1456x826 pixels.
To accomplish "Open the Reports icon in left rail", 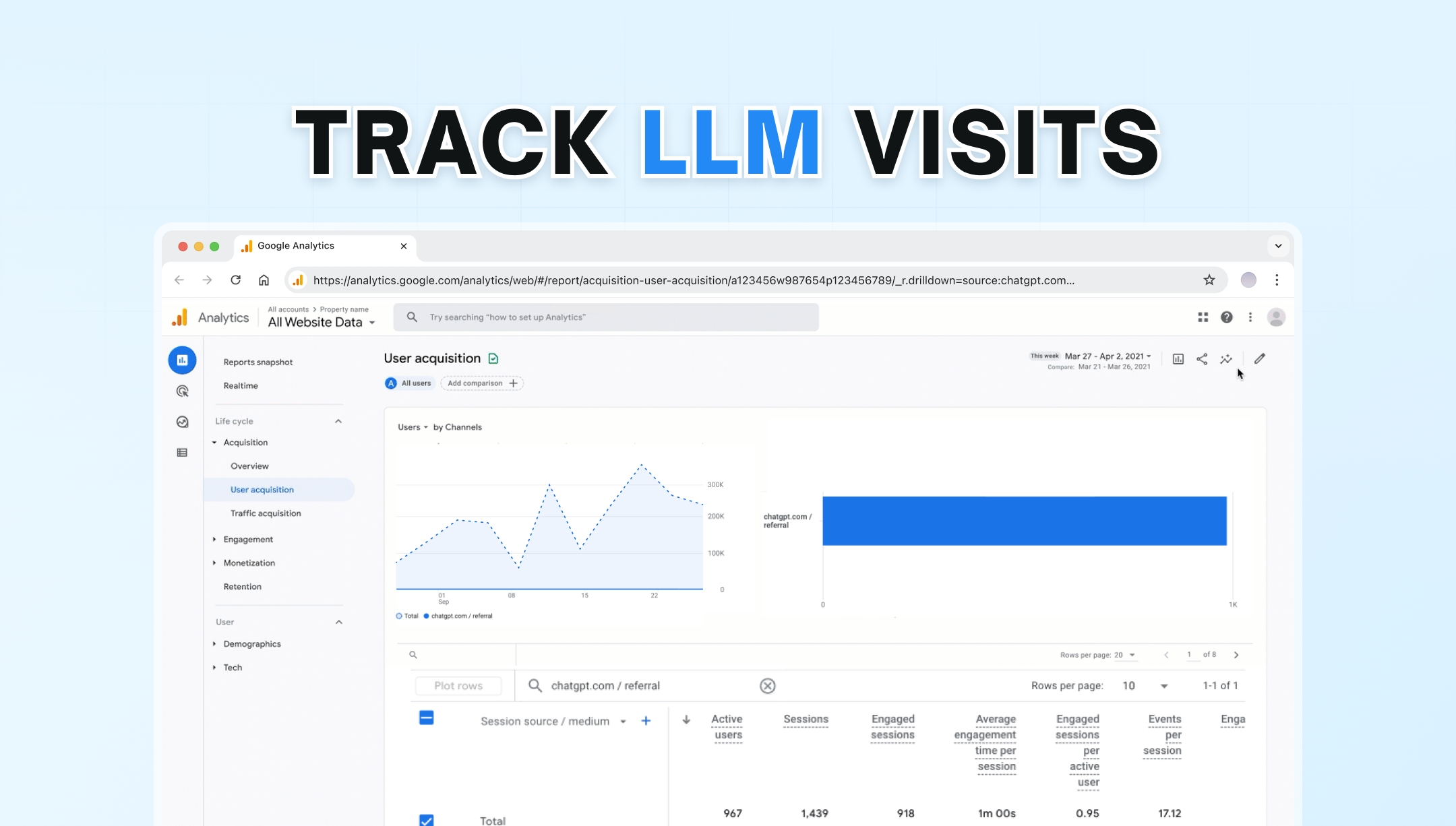I will (x=182, y=360).
